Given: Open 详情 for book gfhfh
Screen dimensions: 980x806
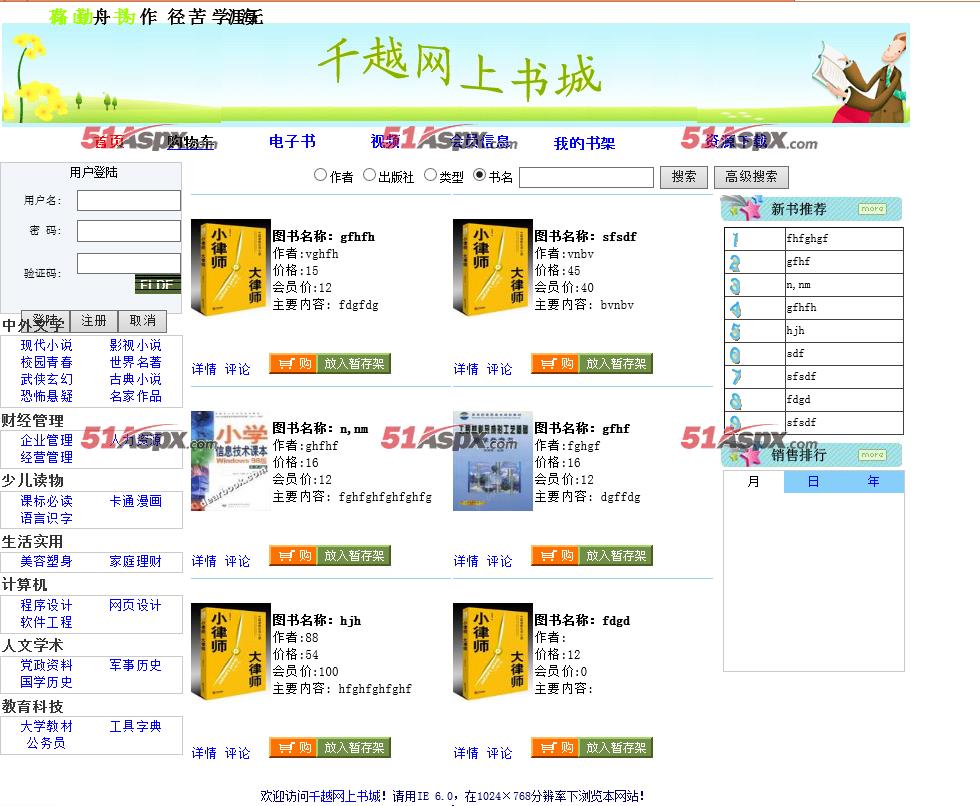Looking at the screenshot, I should [204, 369].
